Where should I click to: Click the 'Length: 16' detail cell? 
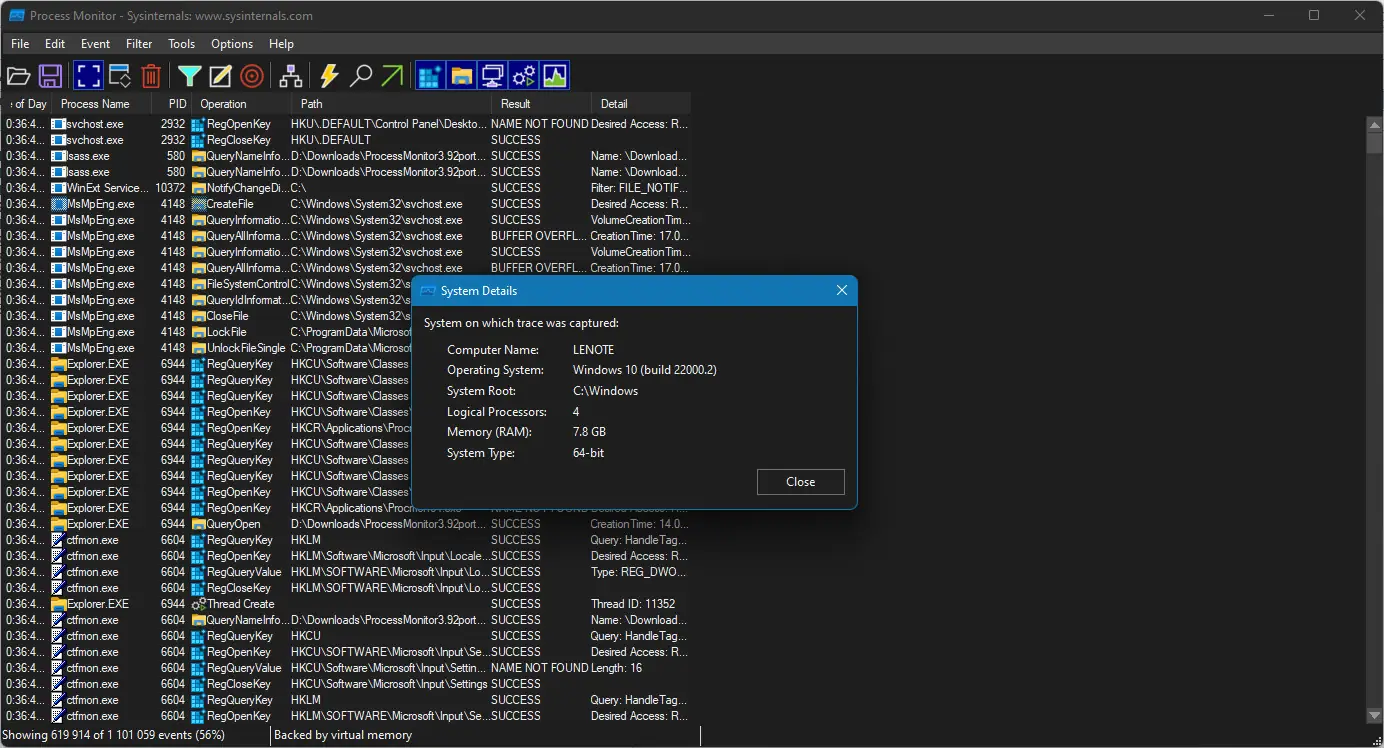(x=616, y=668)
